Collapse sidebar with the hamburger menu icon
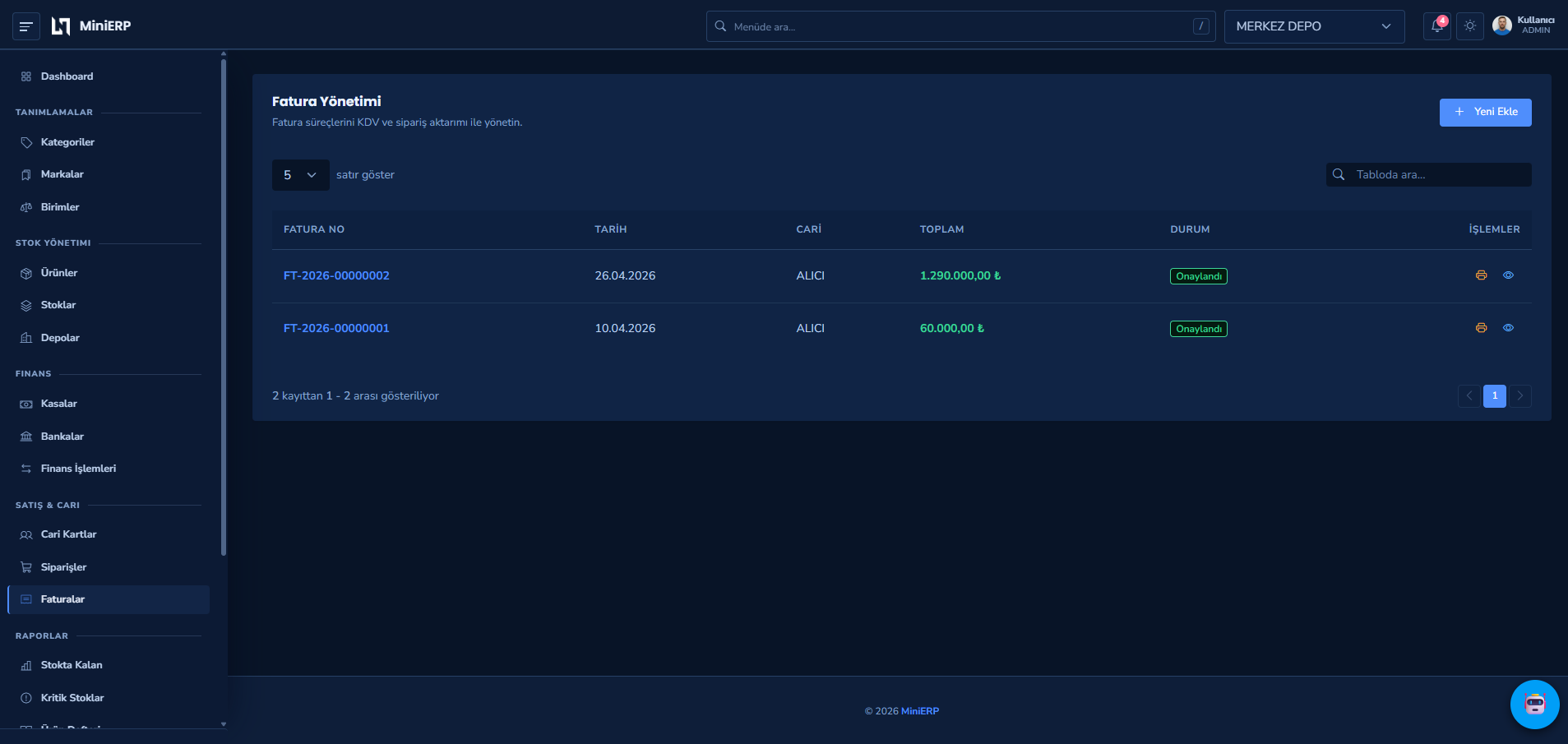The height and width of the screenshot is (744, 1568). click(x=26, y=26)
